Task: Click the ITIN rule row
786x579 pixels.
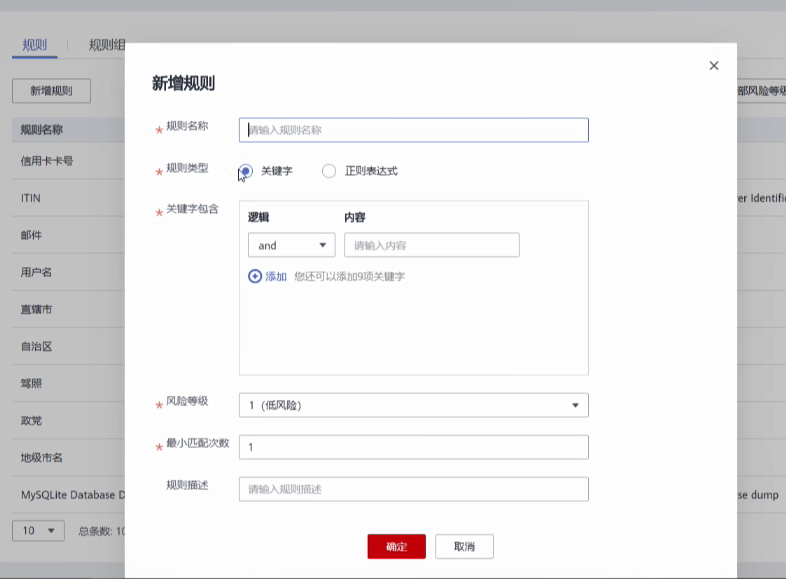Action: click(x=68, y=198)
